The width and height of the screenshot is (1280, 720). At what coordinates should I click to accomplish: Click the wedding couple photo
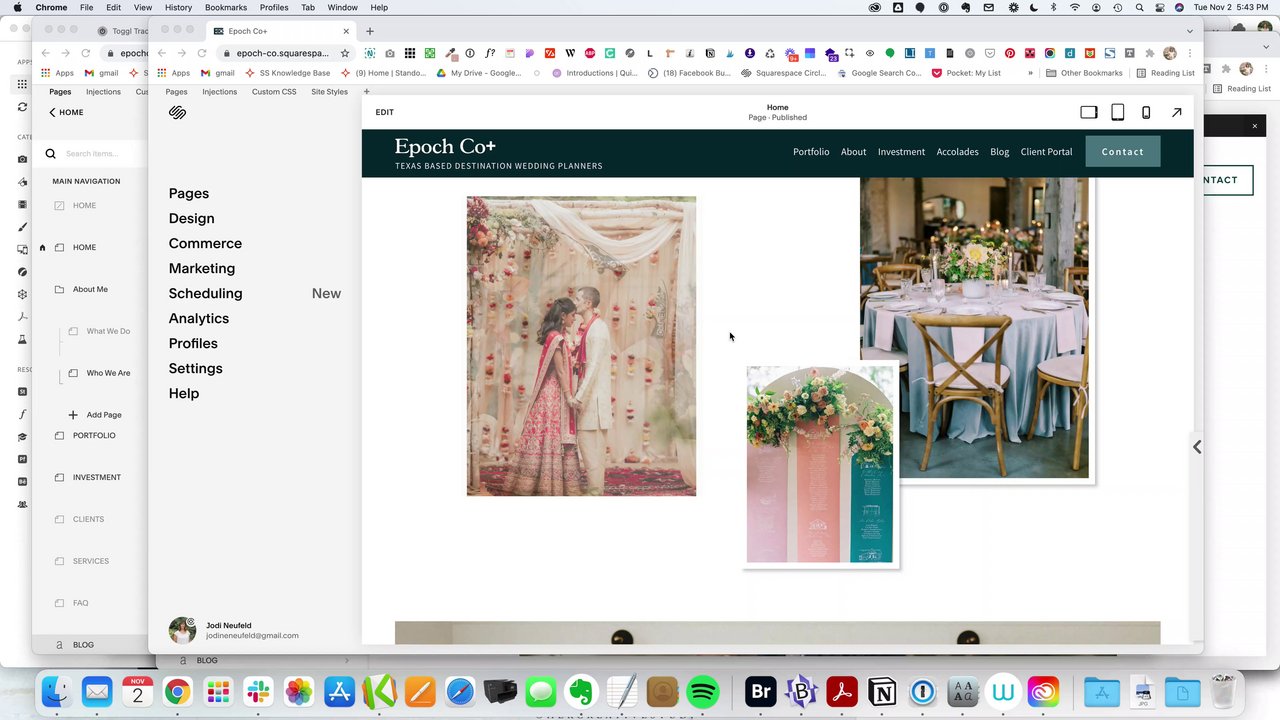[x=581, y=346]
